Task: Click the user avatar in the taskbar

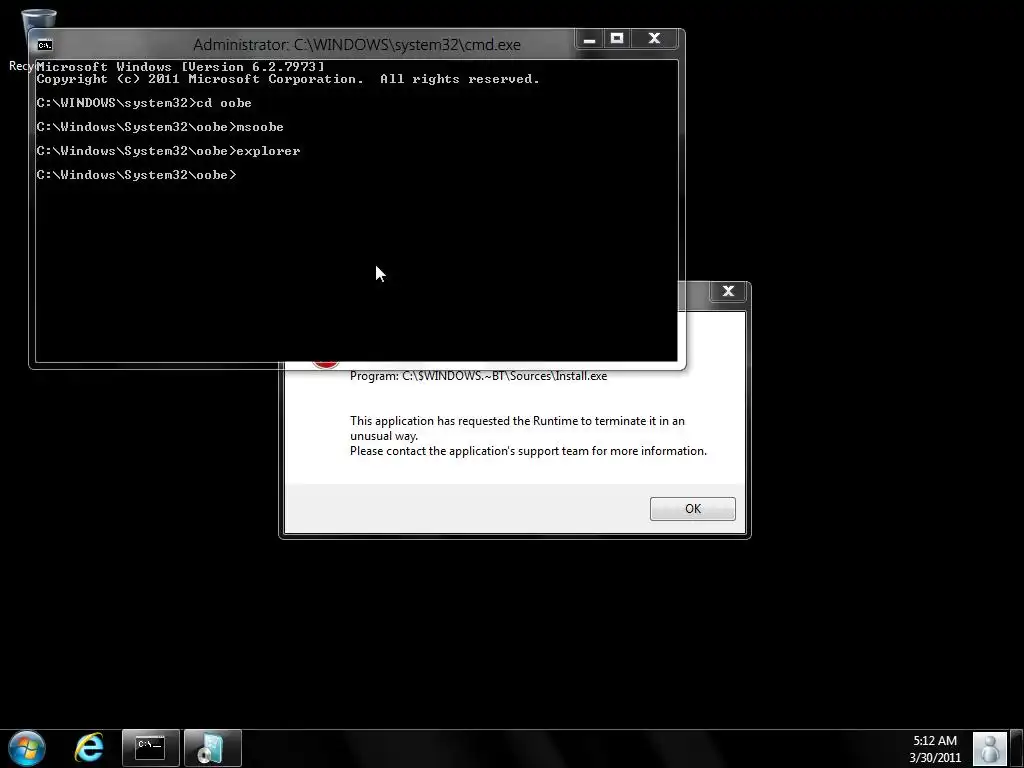Action: click(x=990, y=748)
